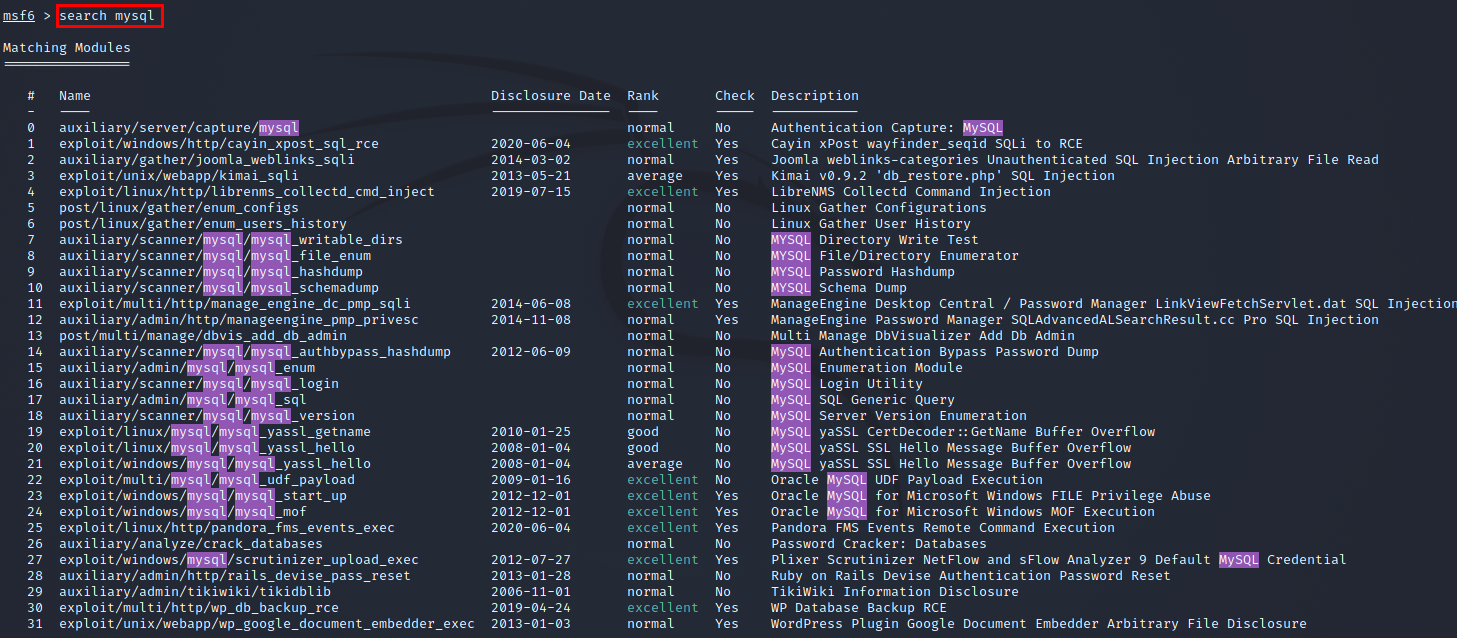The height and width of the screenshot is (638, 1457).
Task: Select exploit/linux/mysql/mysql_yassl_hello module name
Action: tap(207, 448)
